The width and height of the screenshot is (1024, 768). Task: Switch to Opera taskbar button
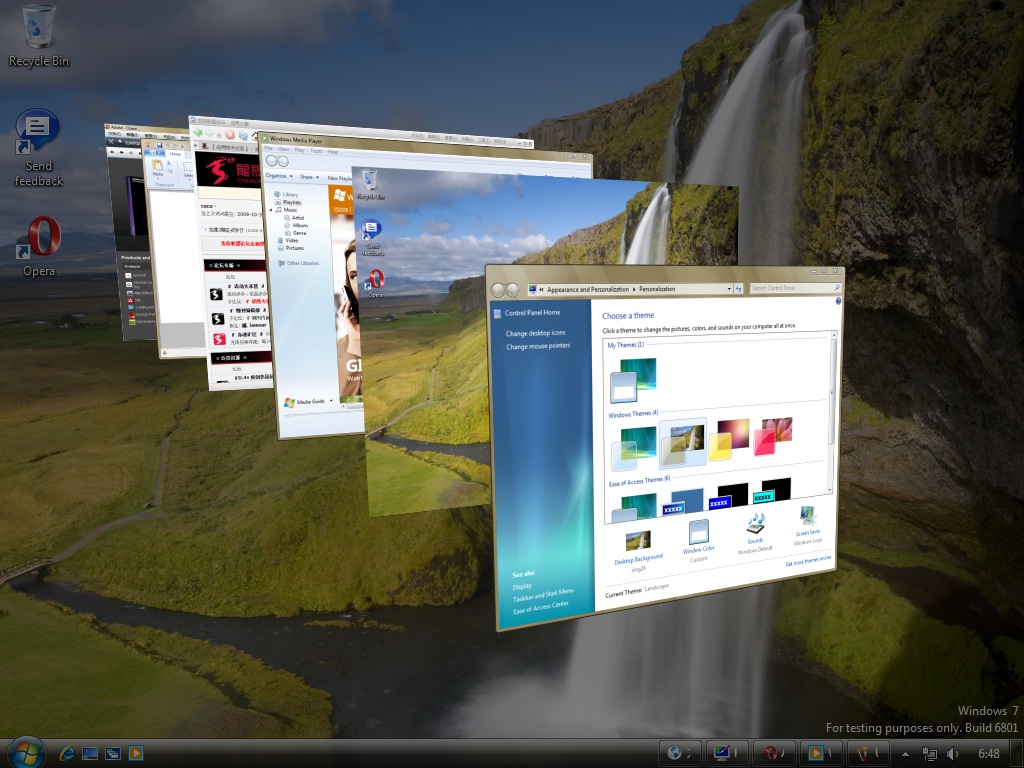point(776,753)
